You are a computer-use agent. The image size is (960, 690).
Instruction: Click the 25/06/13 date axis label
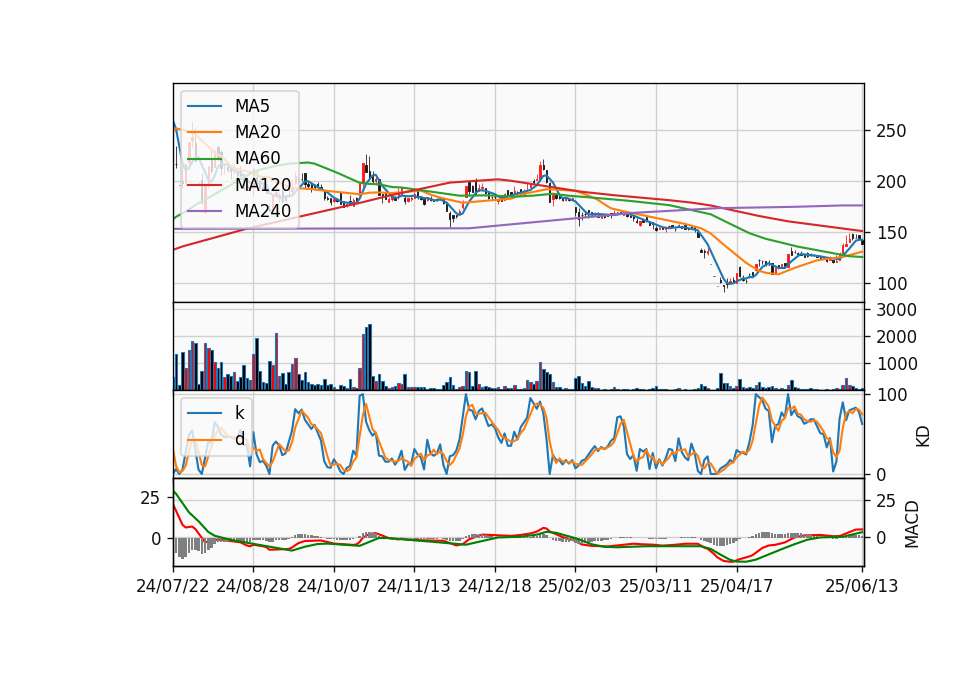pyautogui.click(x=861, y=586)
